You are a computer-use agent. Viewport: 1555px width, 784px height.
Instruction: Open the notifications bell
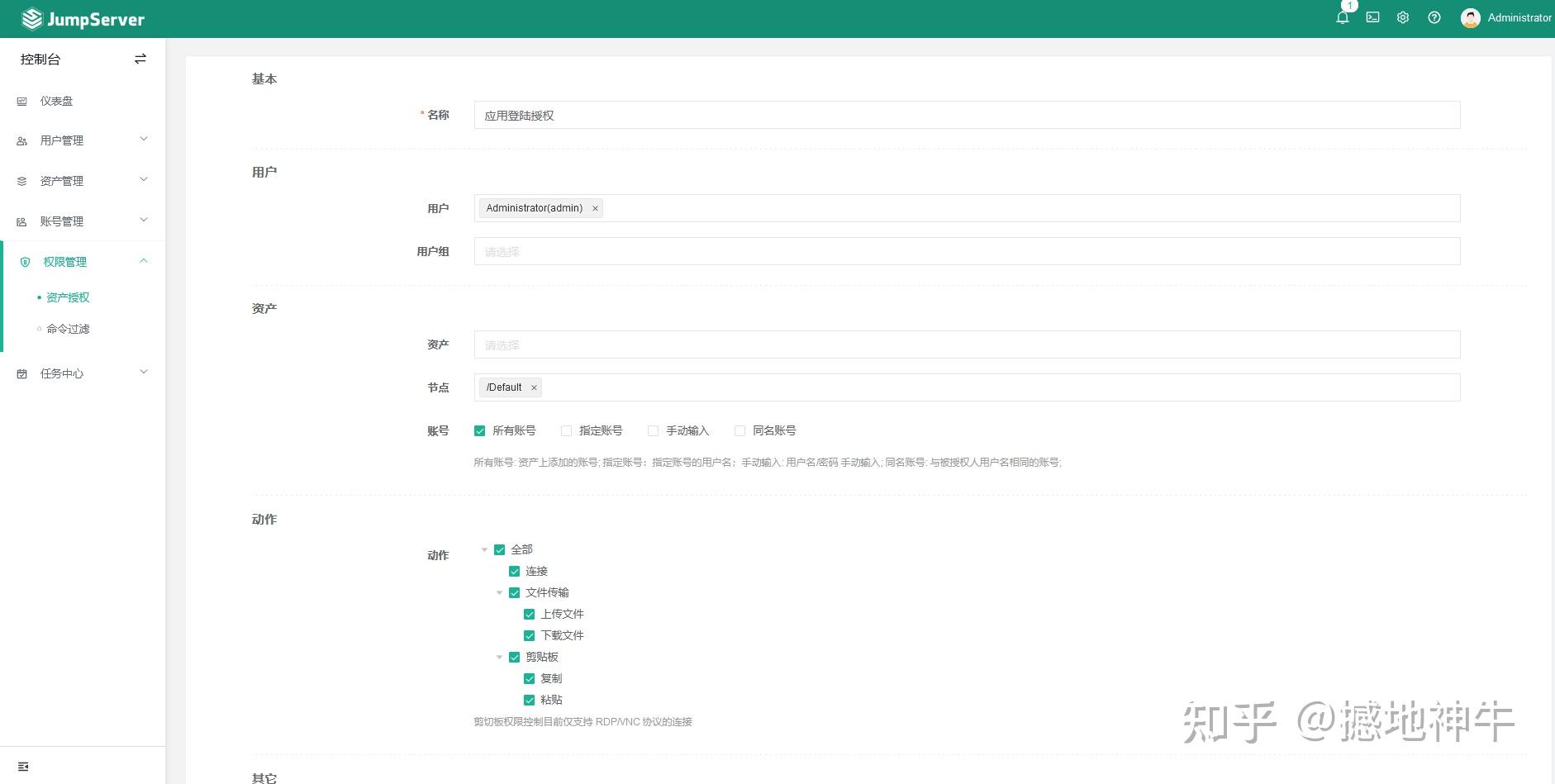click(x=1343, y=17)
